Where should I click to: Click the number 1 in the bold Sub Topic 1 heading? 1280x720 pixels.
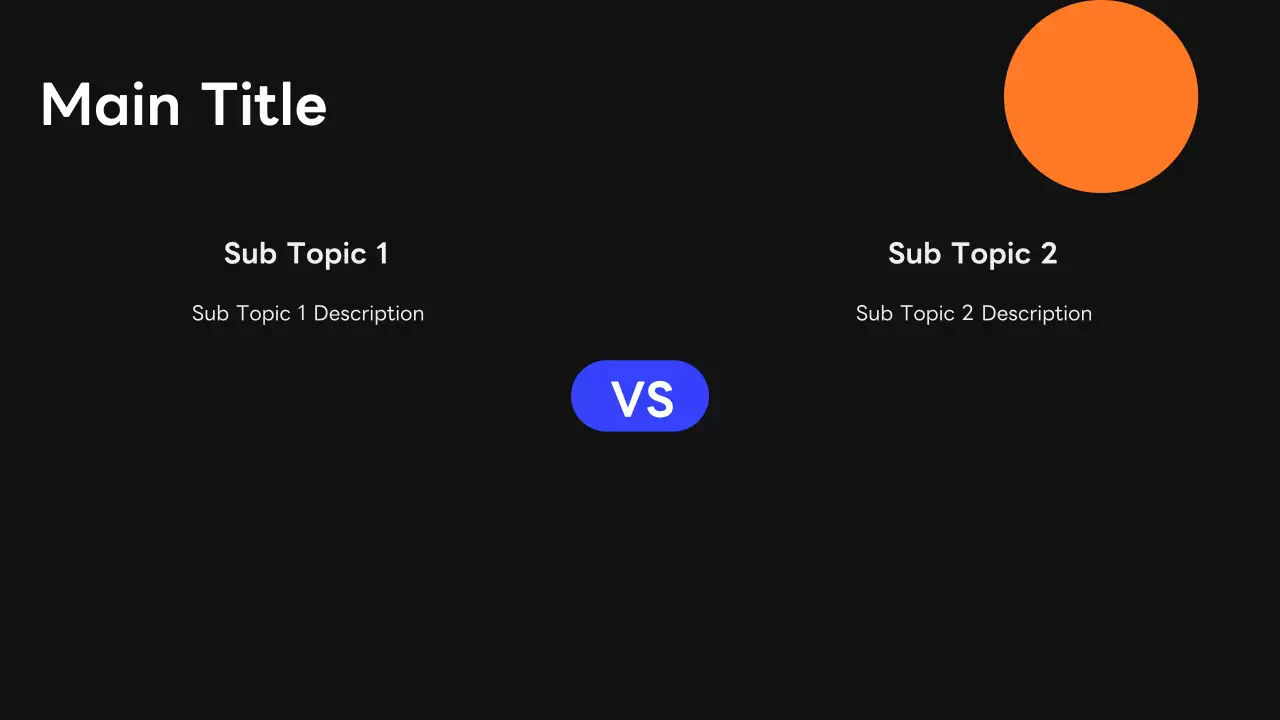pyautogui.click(x=382, y=254)
